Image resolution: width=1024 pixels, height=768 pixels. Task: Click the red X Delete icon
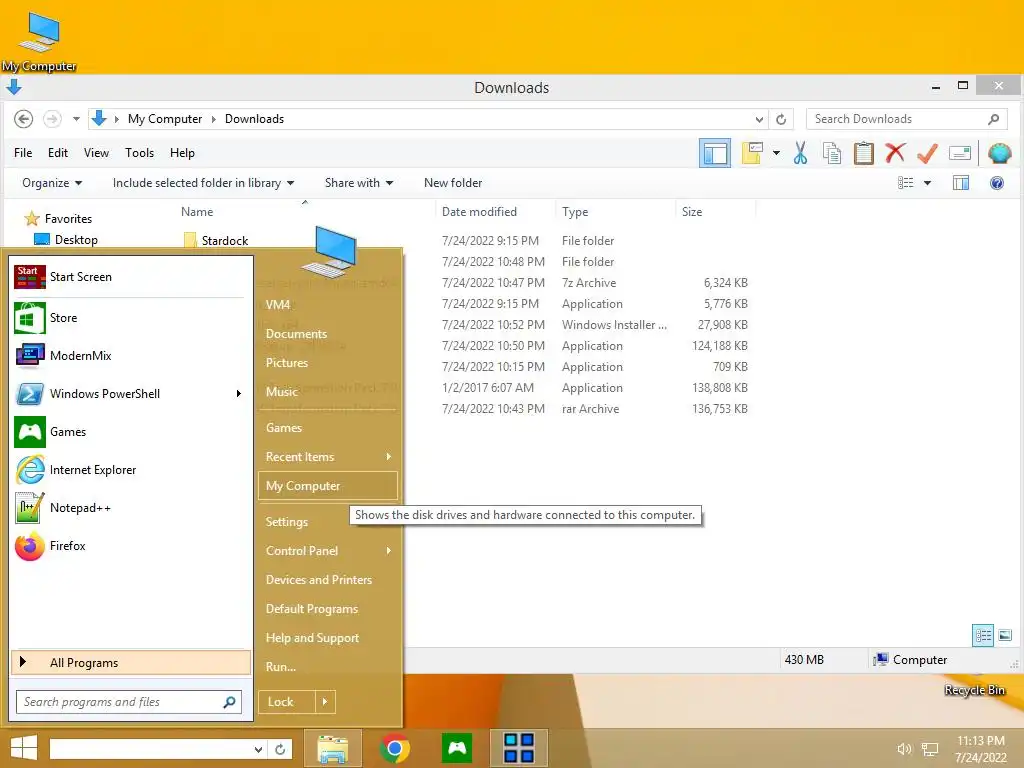(895, 153)
